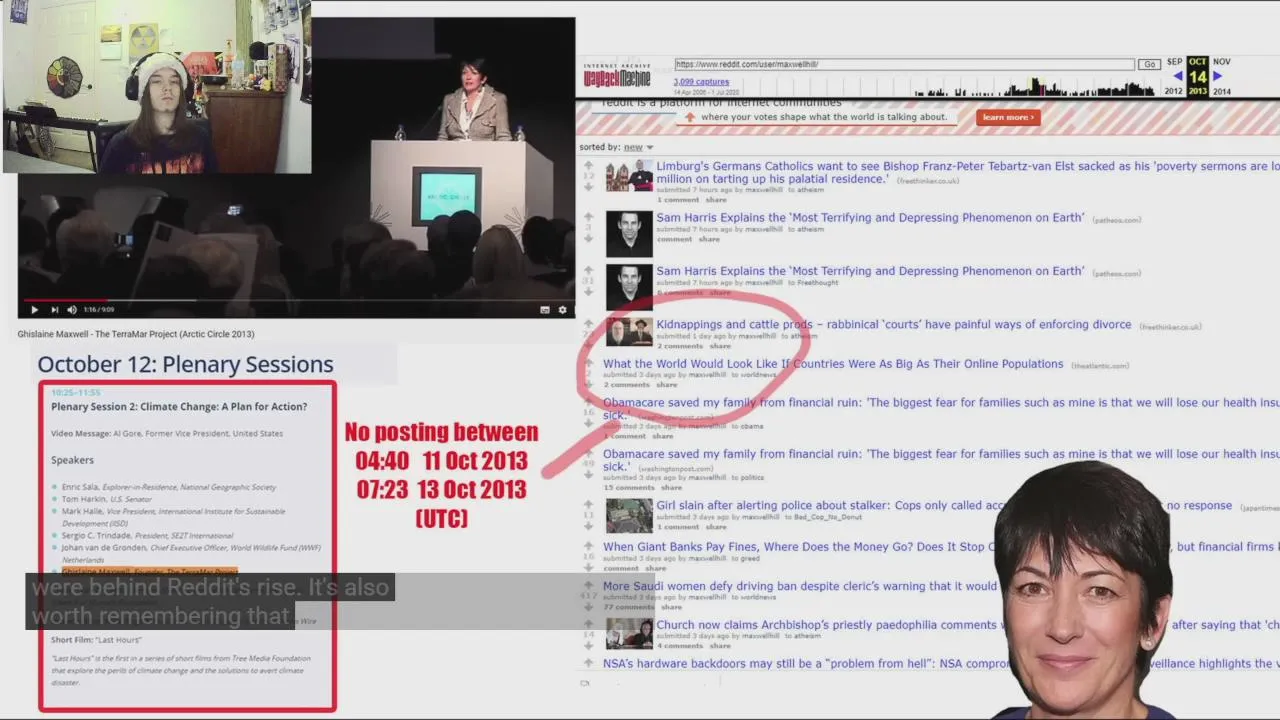Focus the Wayback Machine URL field
The width and height of the screenshot is (1280, 720).
904,64
